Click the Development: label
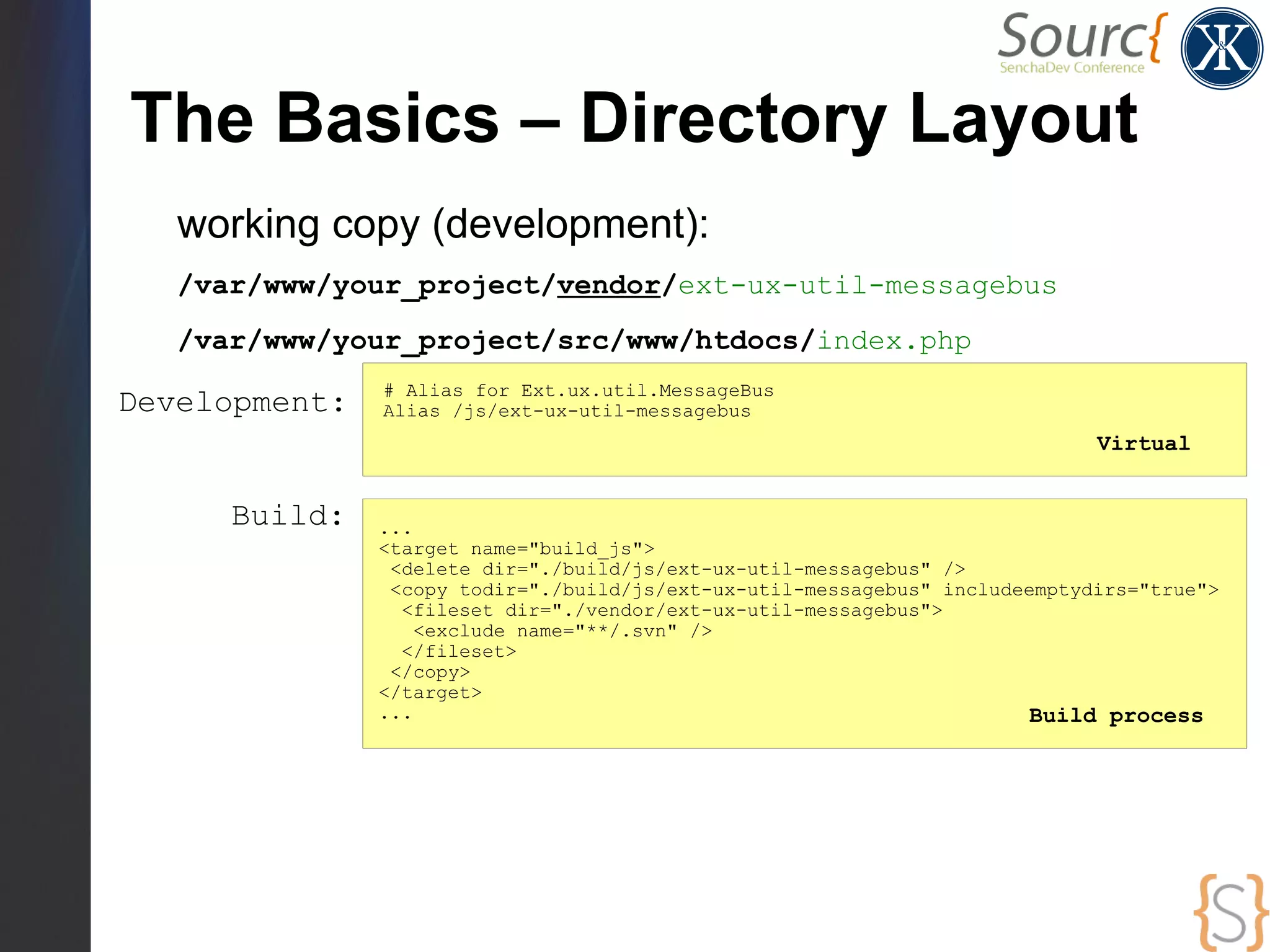Screen dimensions: 1270x952 tap(232, 403)
